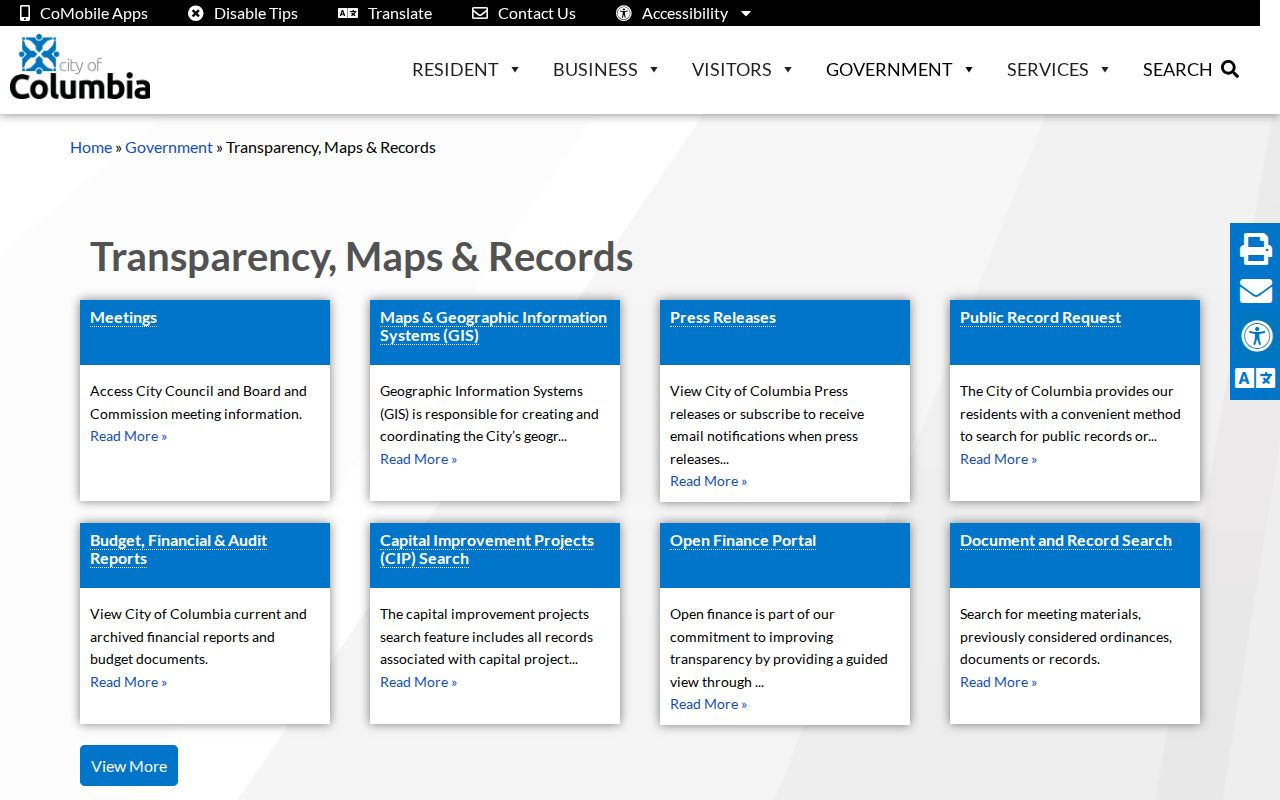Image resolution: width=1280 pixels, height=800 pixels.
Task: Click Read More under Open Finance Portal
Action: click(x=709, y=704)
